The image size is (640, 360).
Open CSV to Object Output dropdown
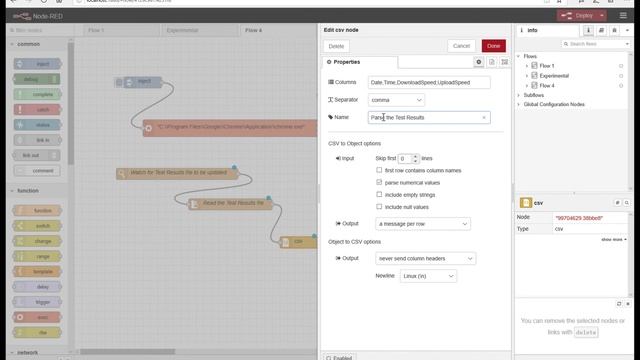[x=423, y=224]
